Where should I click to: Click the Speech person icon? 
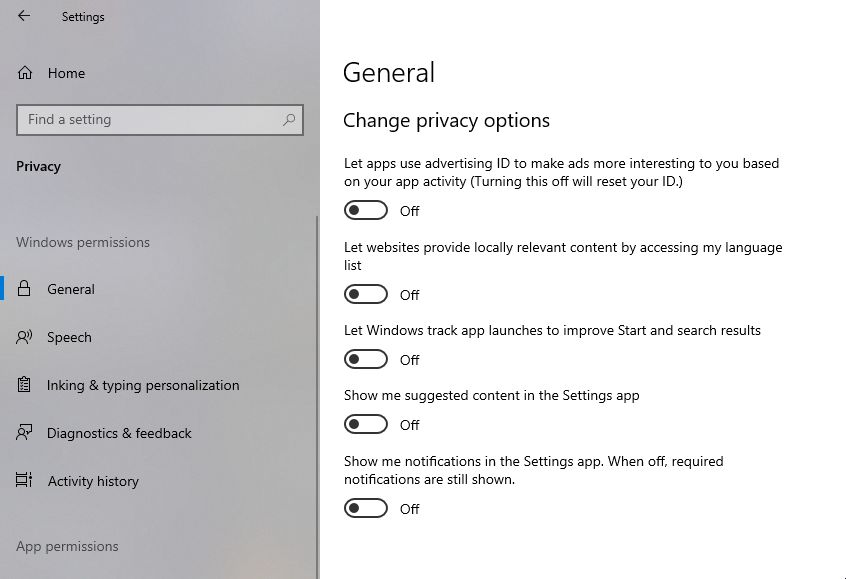point(24,337)
